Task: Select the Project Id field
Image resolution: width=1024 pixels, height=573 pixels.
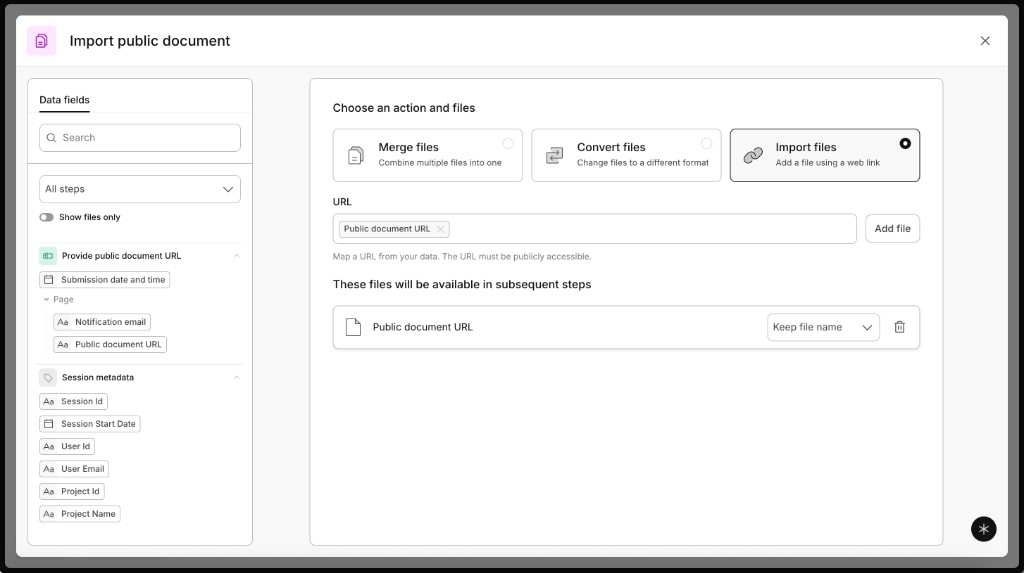Action: point(72,491)
